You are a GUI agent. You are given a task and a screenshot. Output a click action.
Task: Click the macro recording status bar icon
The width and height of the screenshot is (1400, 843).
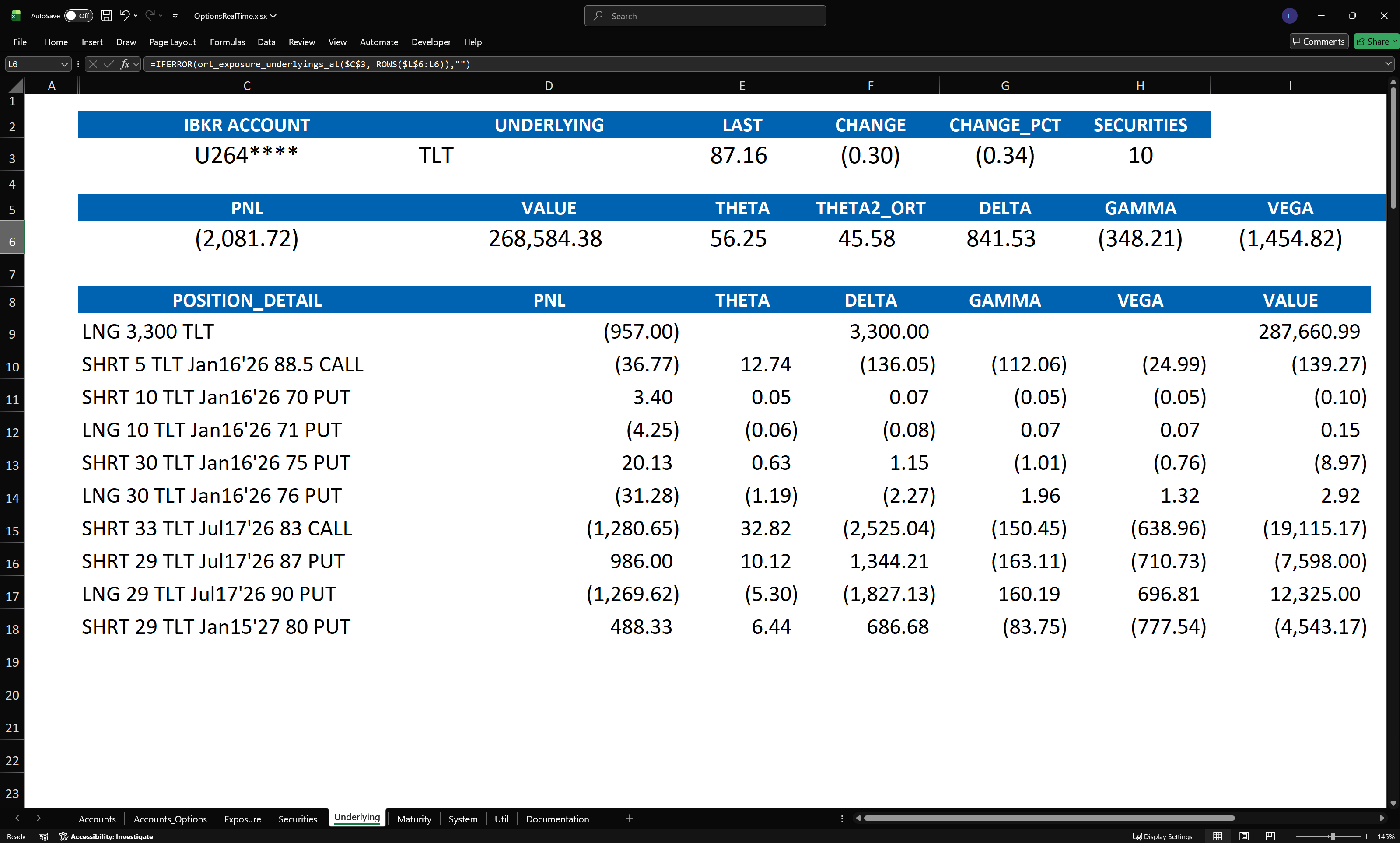[43, 836]
